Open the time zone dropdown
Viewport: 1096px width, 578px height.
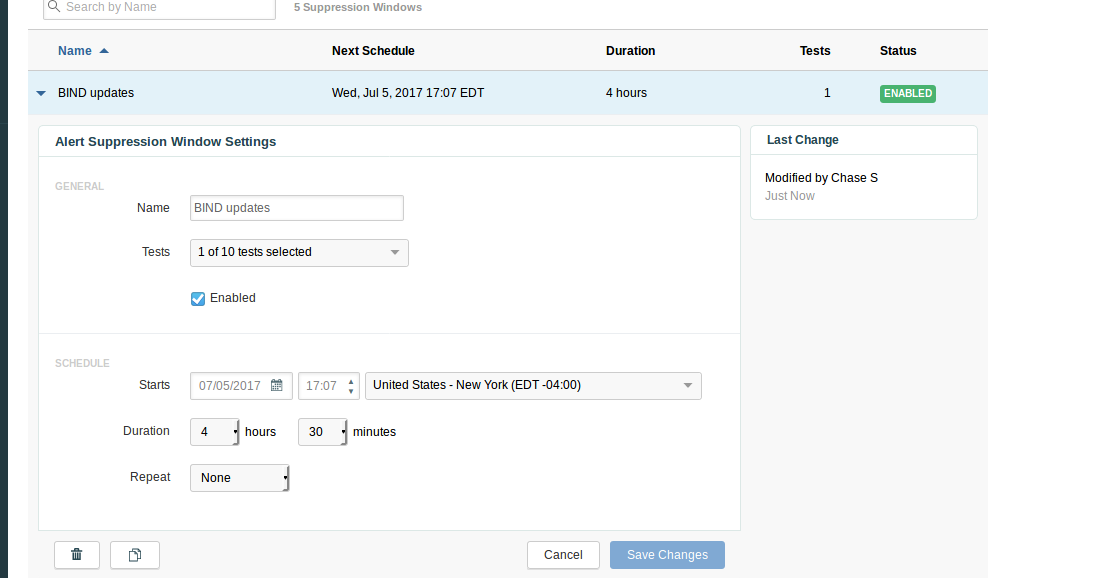(535, 386)
